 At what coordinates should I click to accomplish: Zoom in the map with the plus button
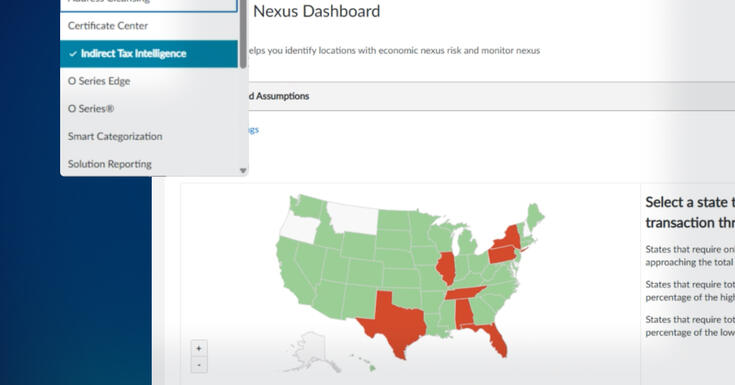coord(199,348)
